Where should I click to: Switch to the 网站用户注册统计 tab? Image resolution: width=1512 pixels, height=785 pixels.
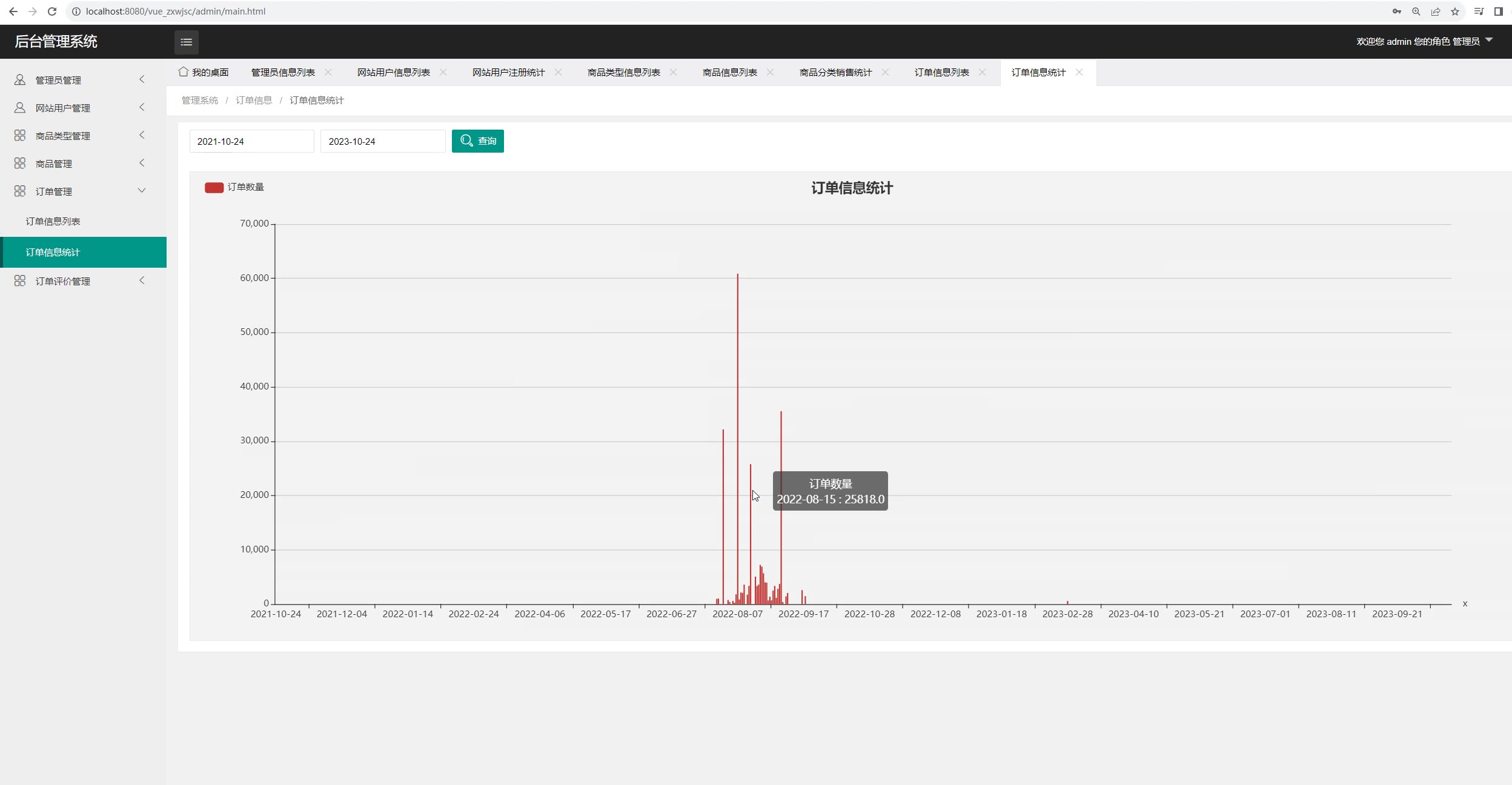508,73
